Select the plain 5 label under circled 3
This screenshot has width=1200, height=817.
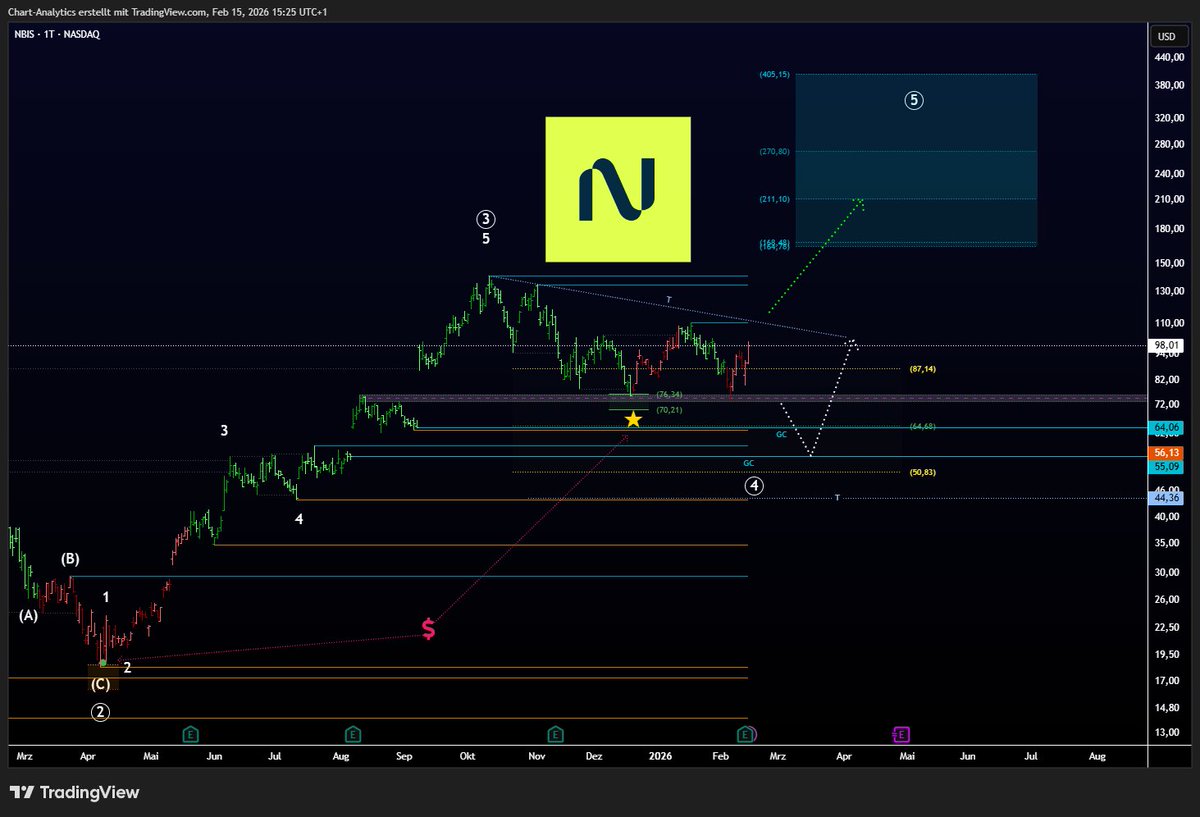[x=486, y=239]
